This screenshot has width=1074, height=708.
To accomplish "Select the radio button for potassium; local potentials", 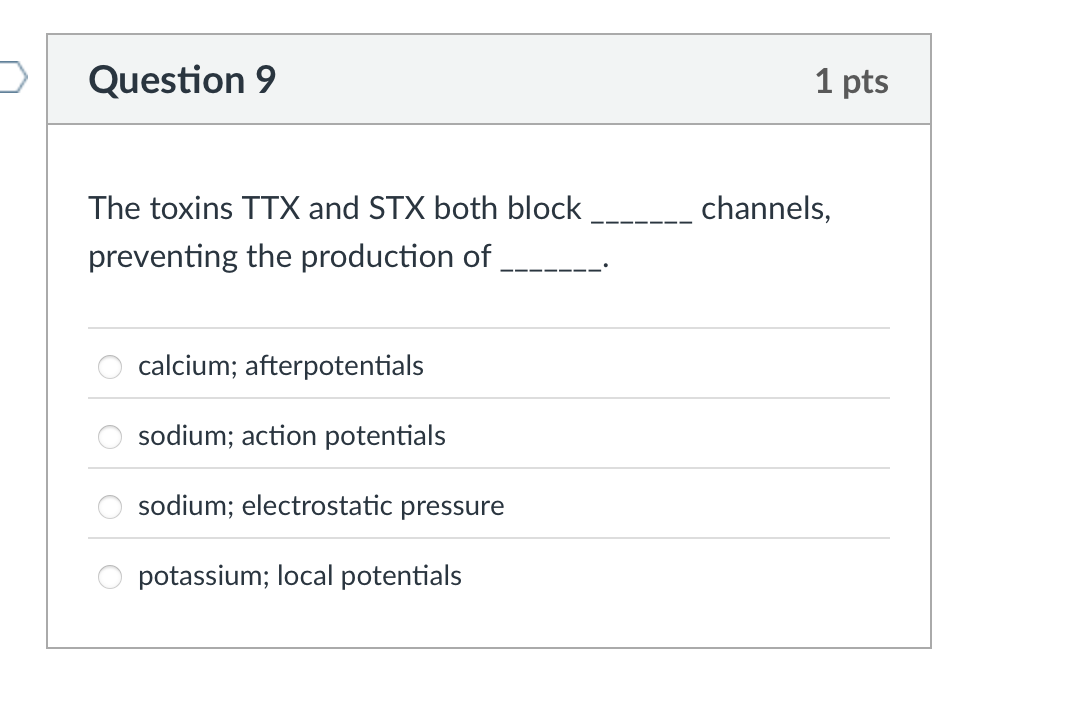I will click(x=110, y=577).
